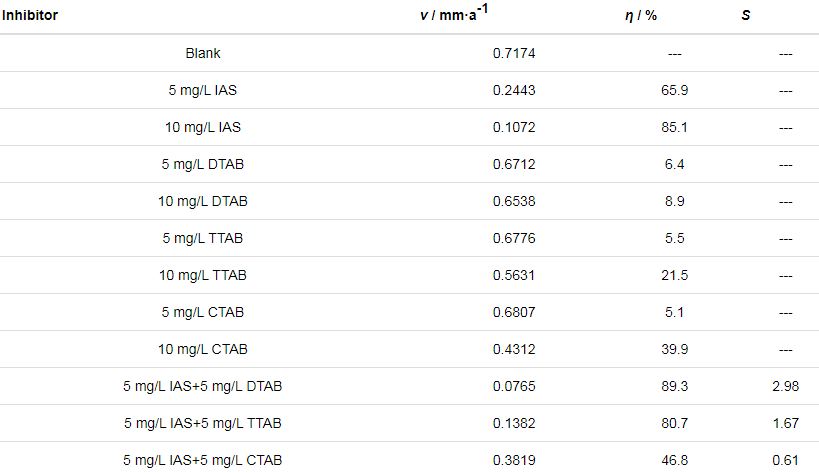Select the 5 mg/L CTAB row label
The height and width of the screenshot is (473, 819).
(x=203, y=312)
